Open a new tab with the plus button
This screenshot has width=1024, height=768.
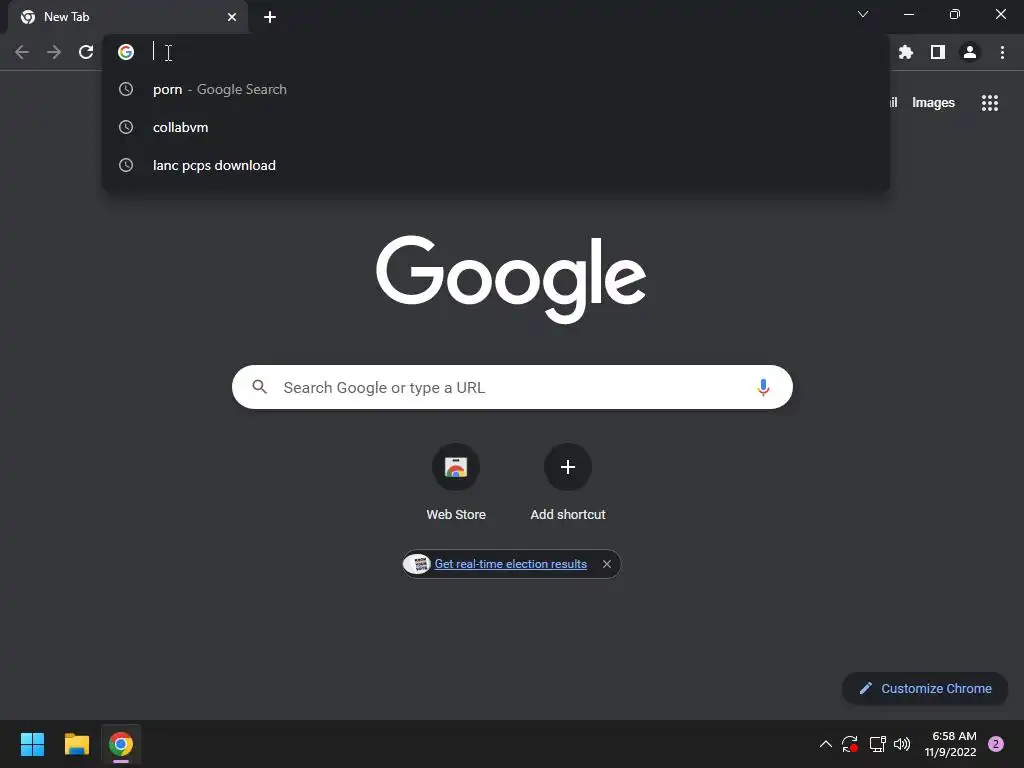[270, 17]
